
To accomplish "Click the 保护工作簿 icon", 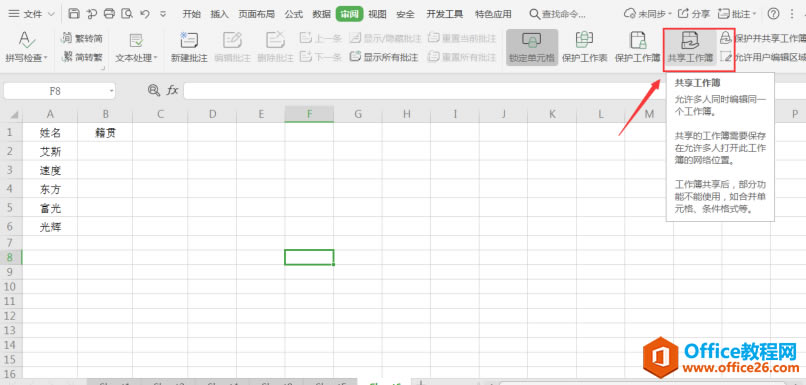I will click(x=638, y=40).
